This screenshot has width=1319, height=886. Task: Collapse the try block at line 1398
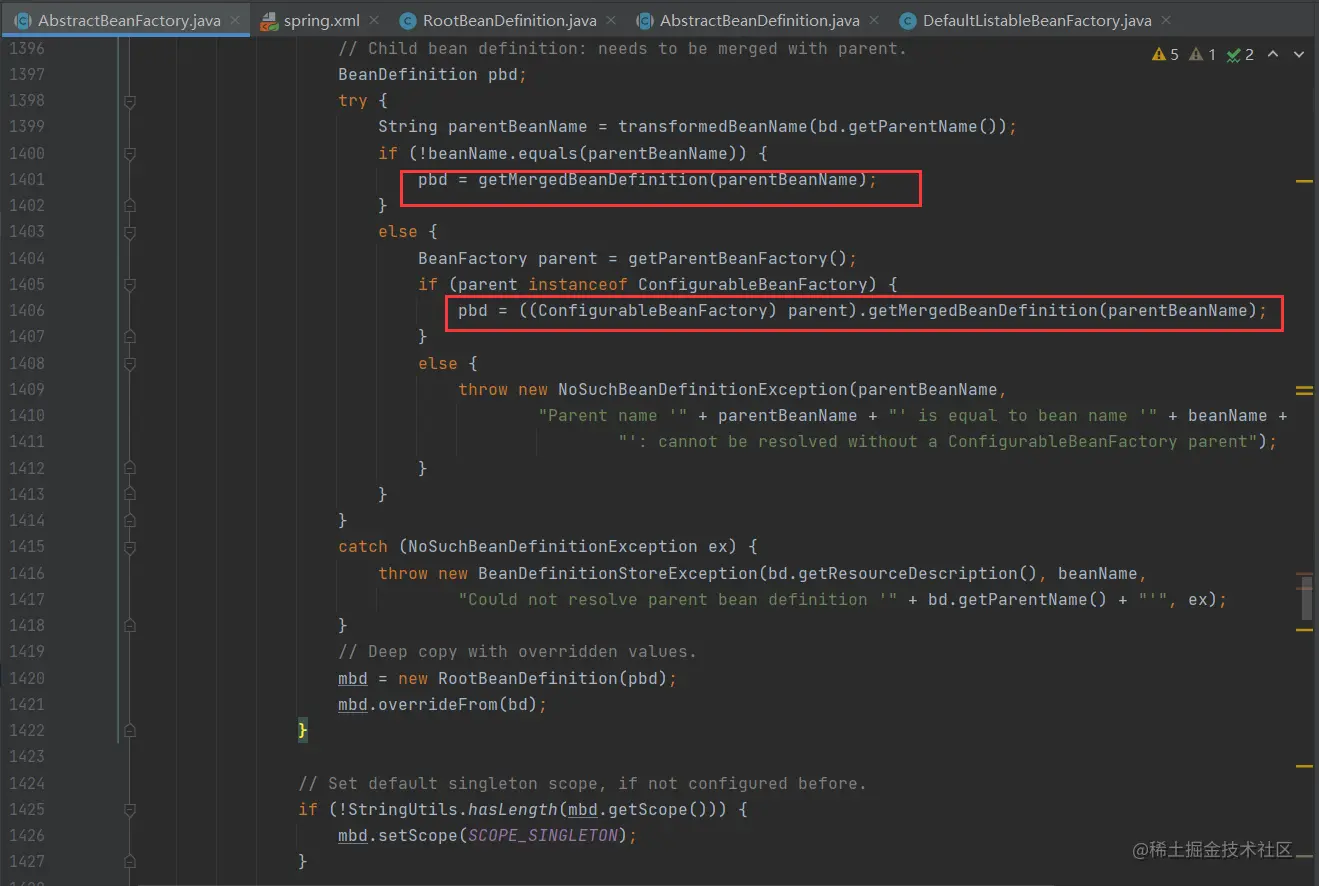tap(129, 101)
